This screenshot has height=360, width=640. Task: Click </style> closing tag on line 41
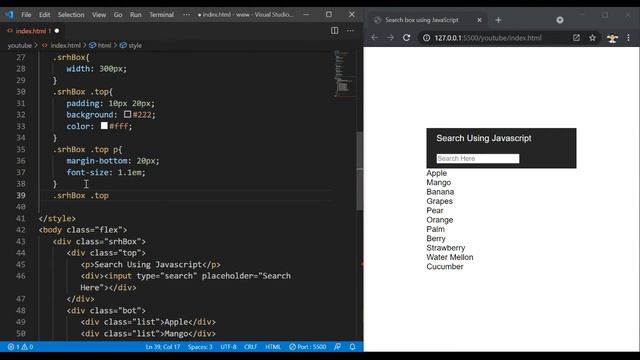coord(57,218)
